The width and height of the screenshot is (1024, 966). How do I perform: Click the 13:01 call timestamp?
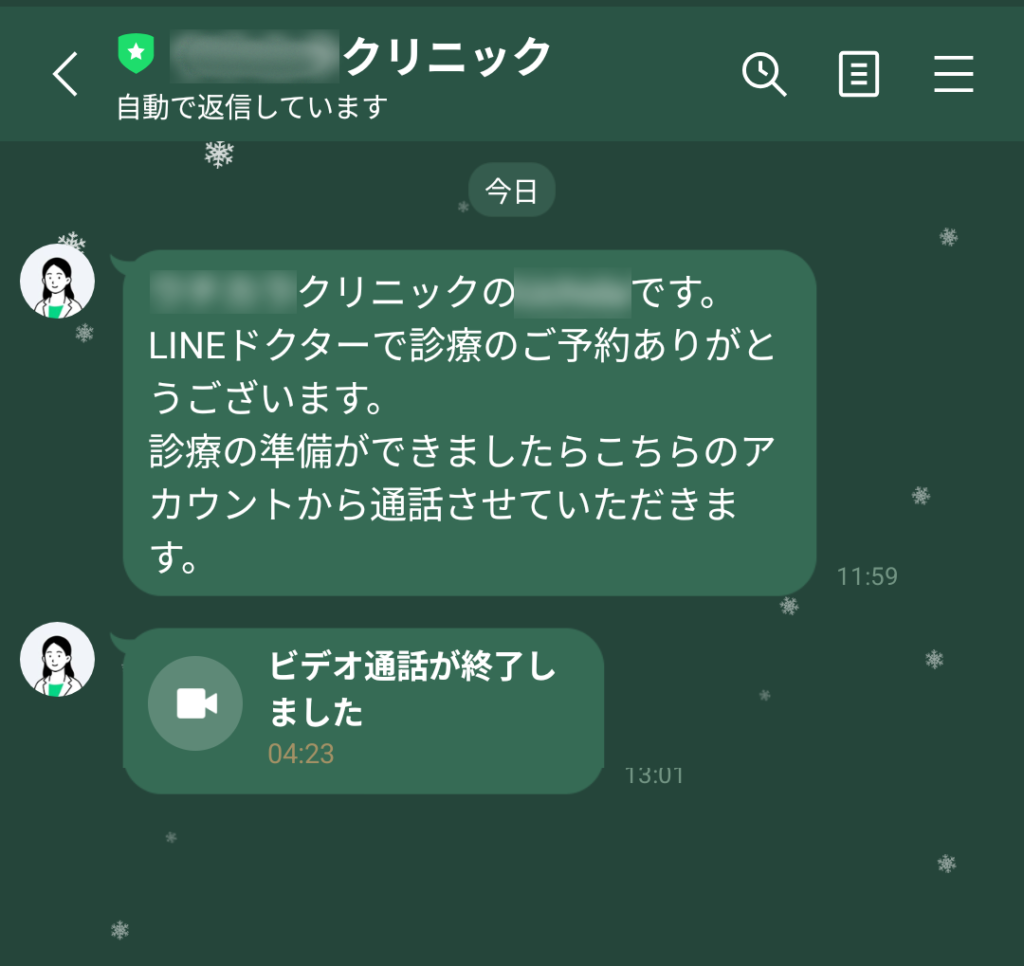click(654, 775)
